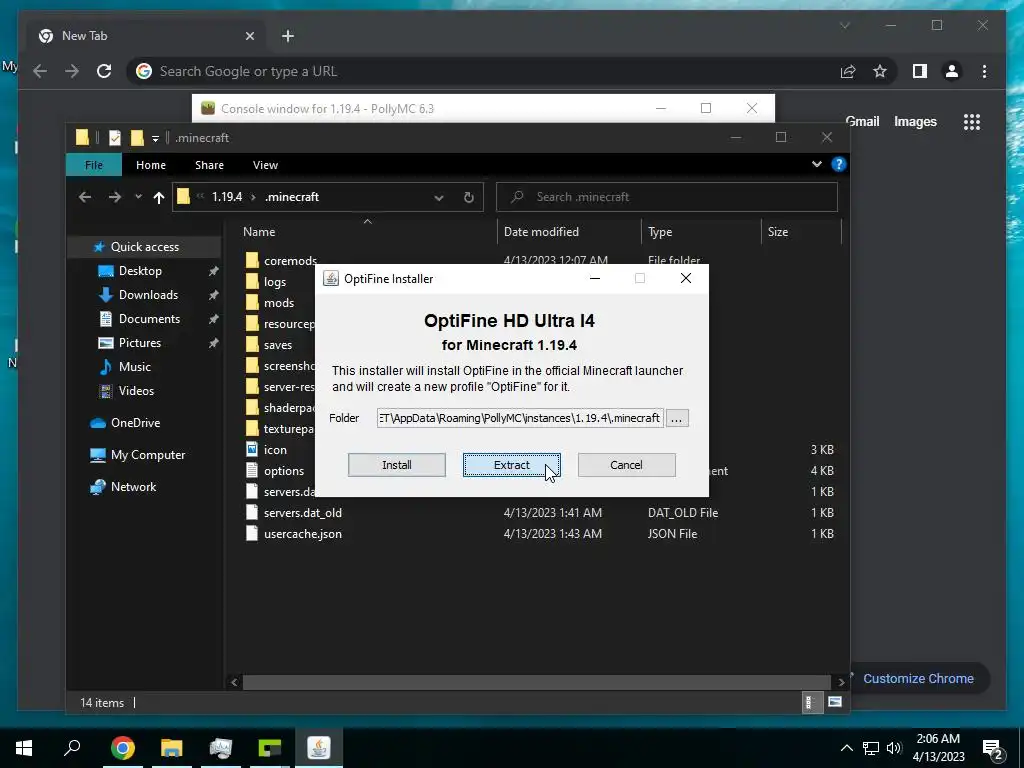
Task: Open a new Chrome tab
Action: click(x=288, y=36)
